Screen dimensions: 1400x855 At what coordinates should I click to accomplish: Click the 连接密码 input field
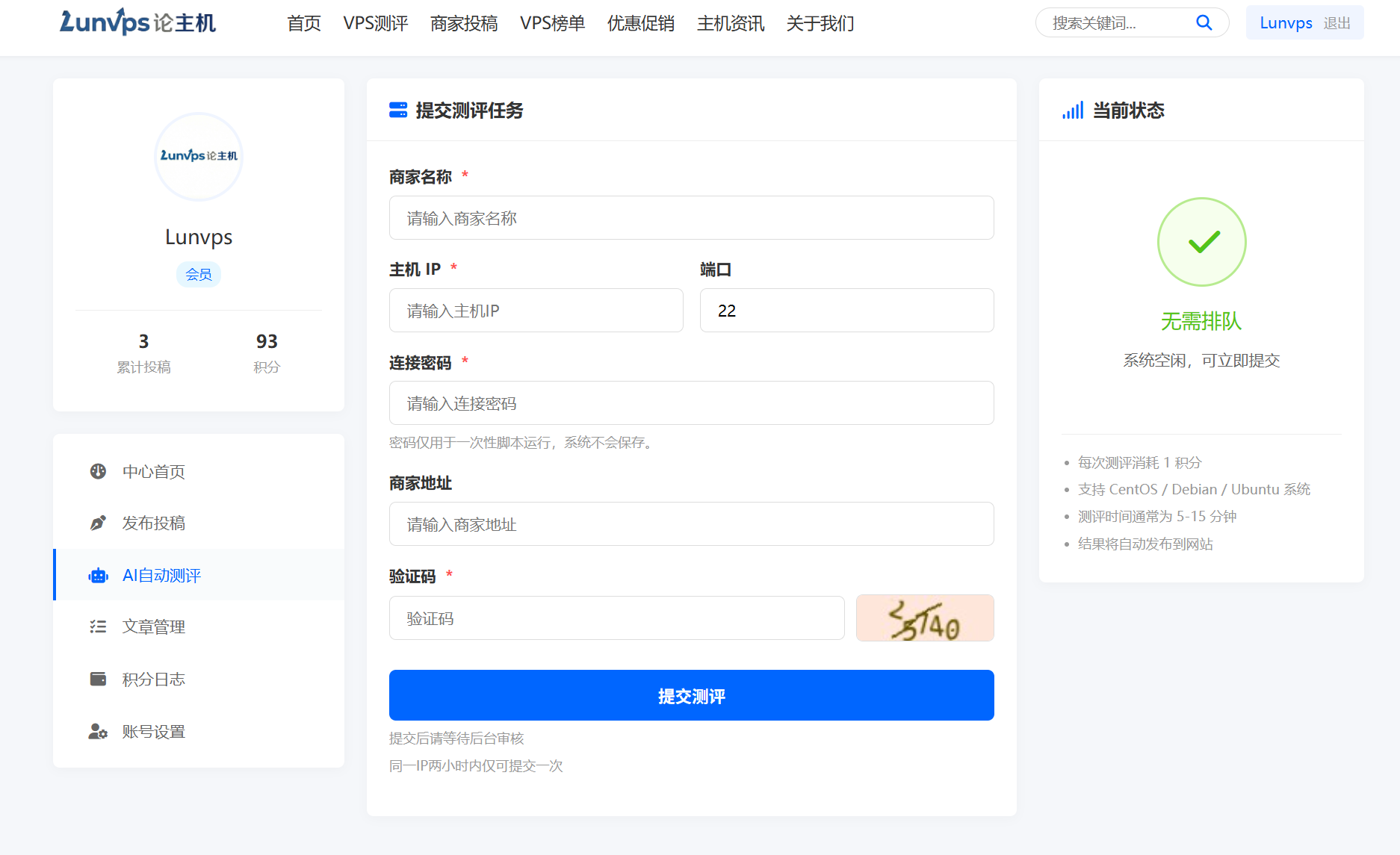[x=691, y=403]
